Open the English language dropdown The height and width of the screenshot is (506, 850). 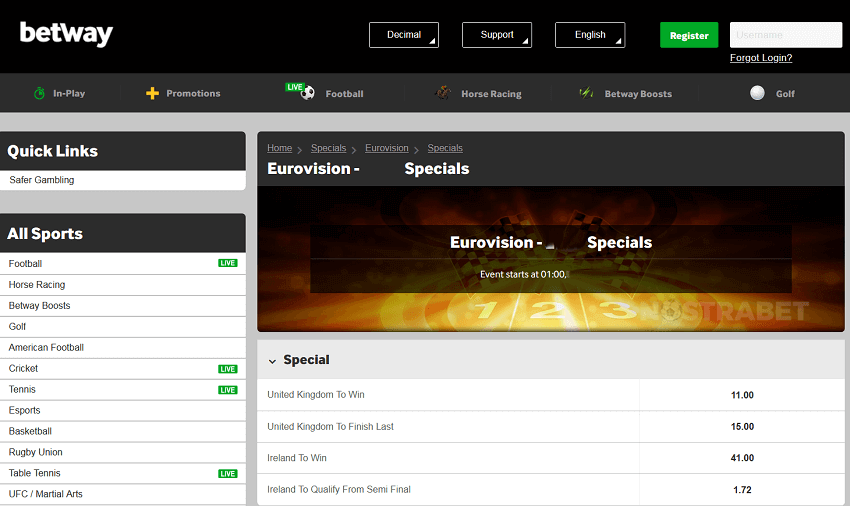[x=590, y=35]
